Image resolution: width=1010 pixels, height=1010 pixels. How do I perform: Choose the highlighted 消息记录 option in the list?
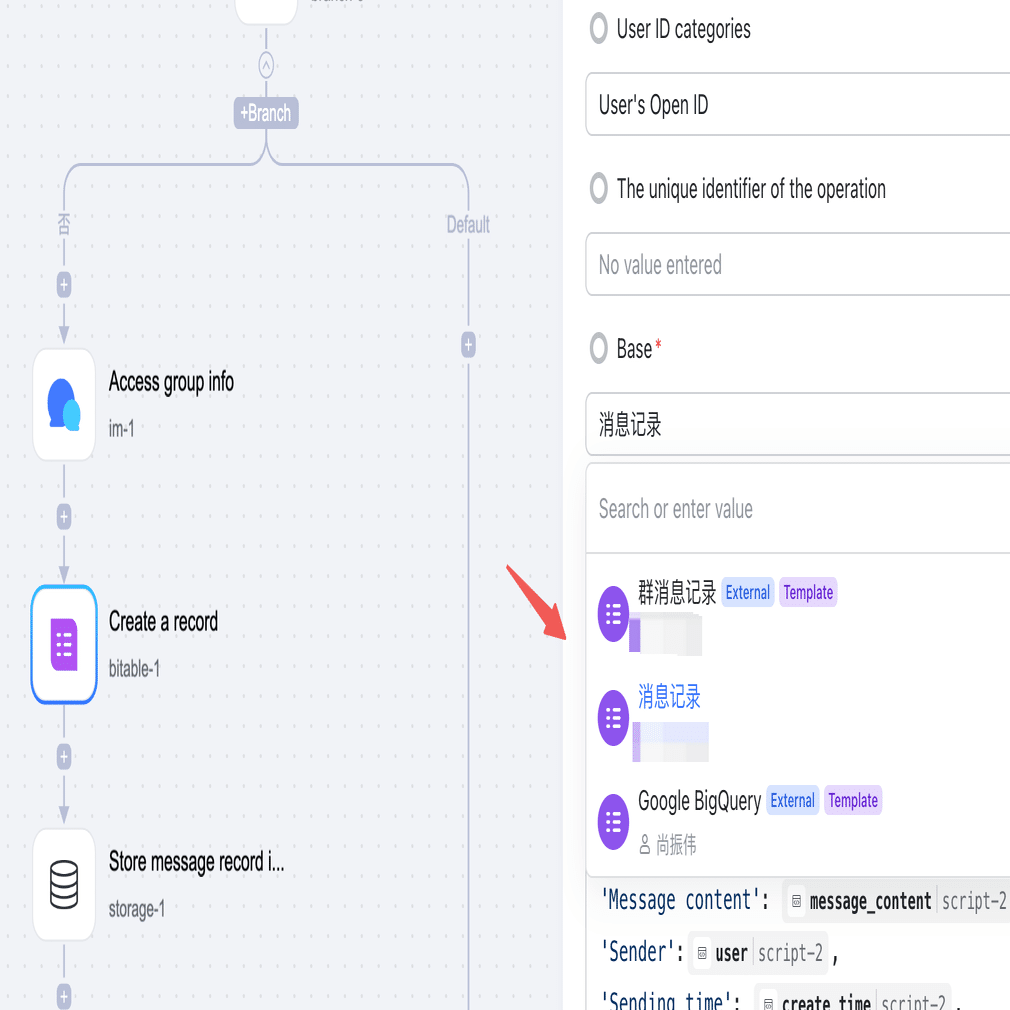pyautogui.click(x=670, y=699)
